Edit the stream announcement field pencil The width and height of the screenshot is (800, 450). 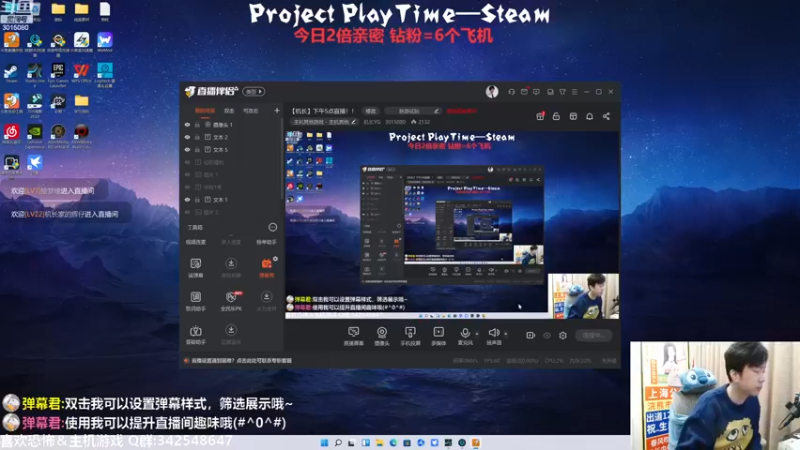point(436,111)
